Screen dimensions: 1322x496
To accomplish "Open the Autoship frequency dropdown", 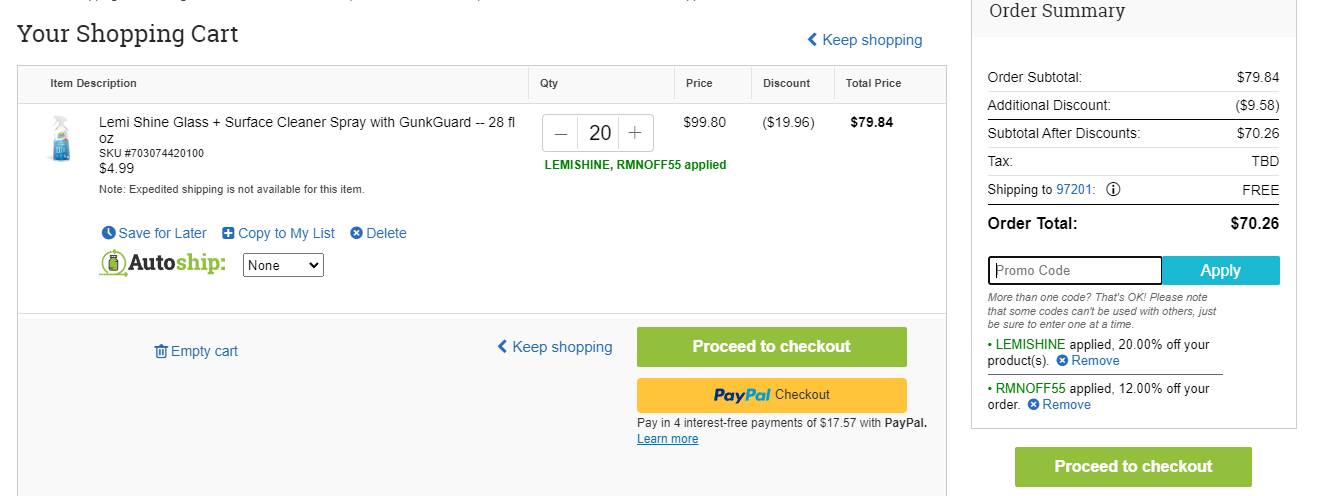I will pos(283,265).
